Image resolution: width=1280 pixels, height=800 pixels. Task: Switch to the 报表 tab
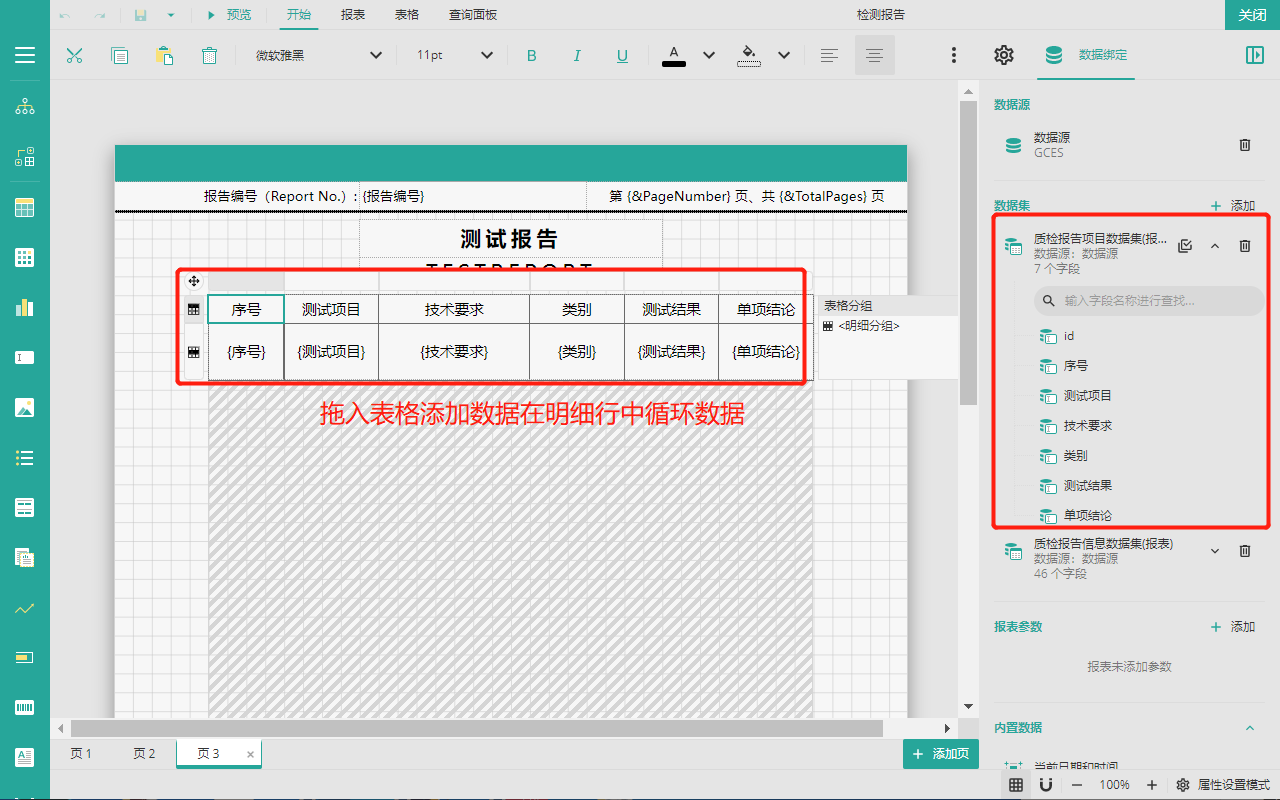353,15
